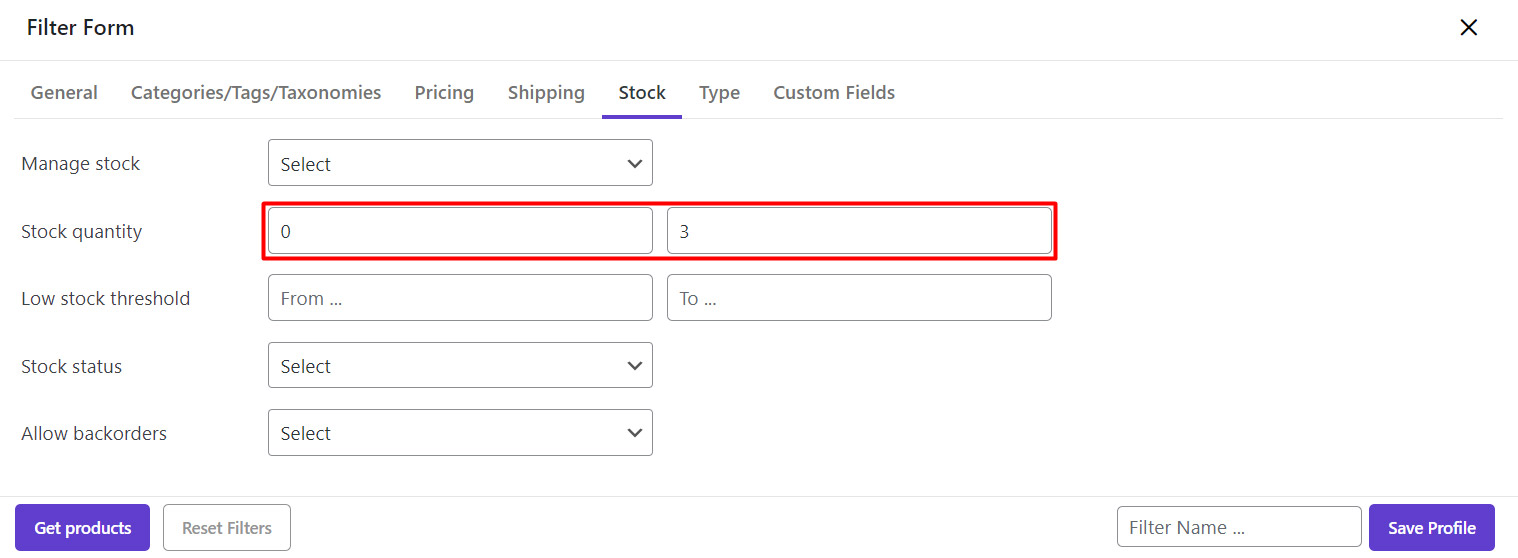Switch to the General tab
This screenshot has height=558, width=1518.
coord(64,93)
